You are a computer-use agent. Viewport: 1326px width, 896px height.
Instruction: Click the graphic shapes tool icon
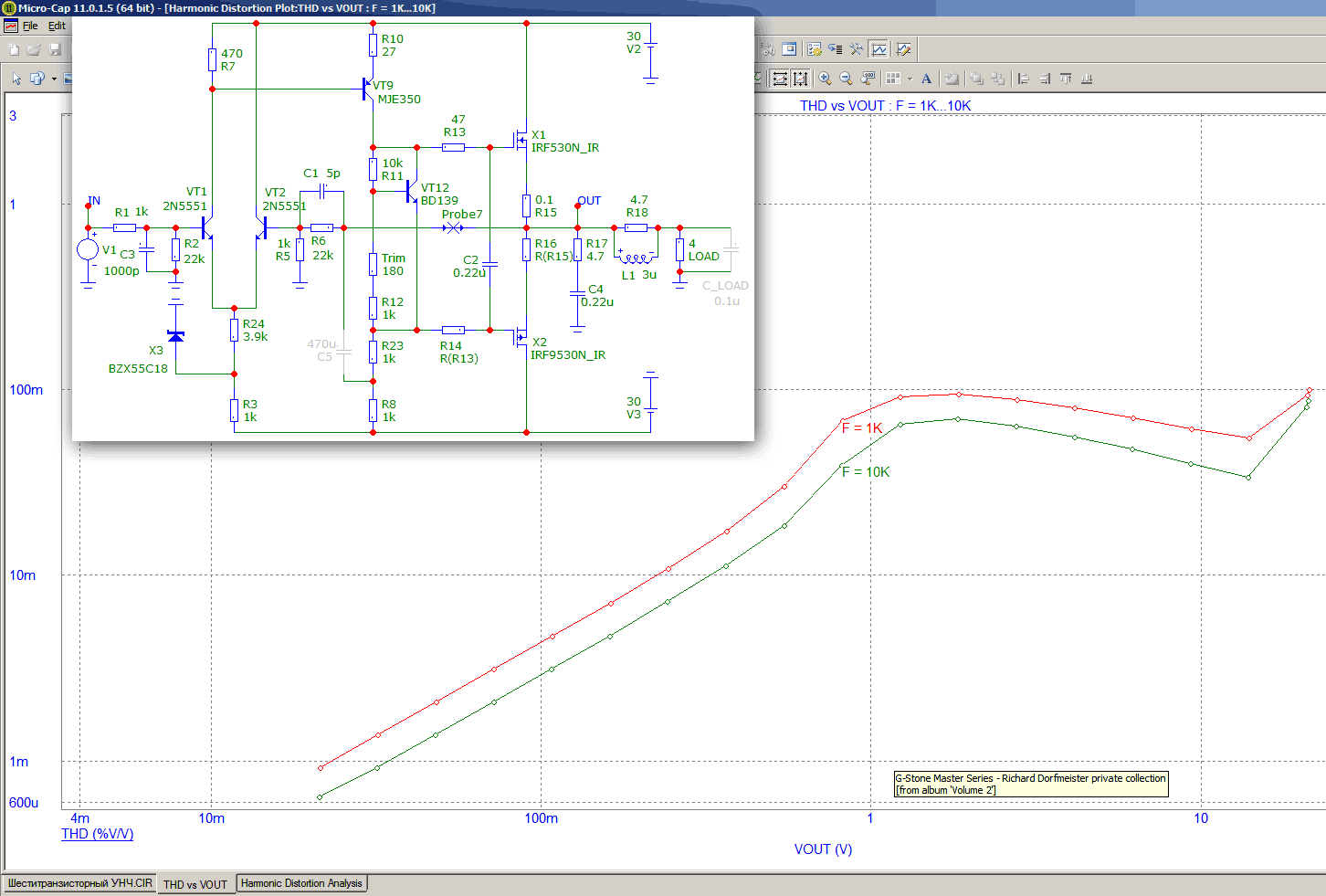[37, 79]
